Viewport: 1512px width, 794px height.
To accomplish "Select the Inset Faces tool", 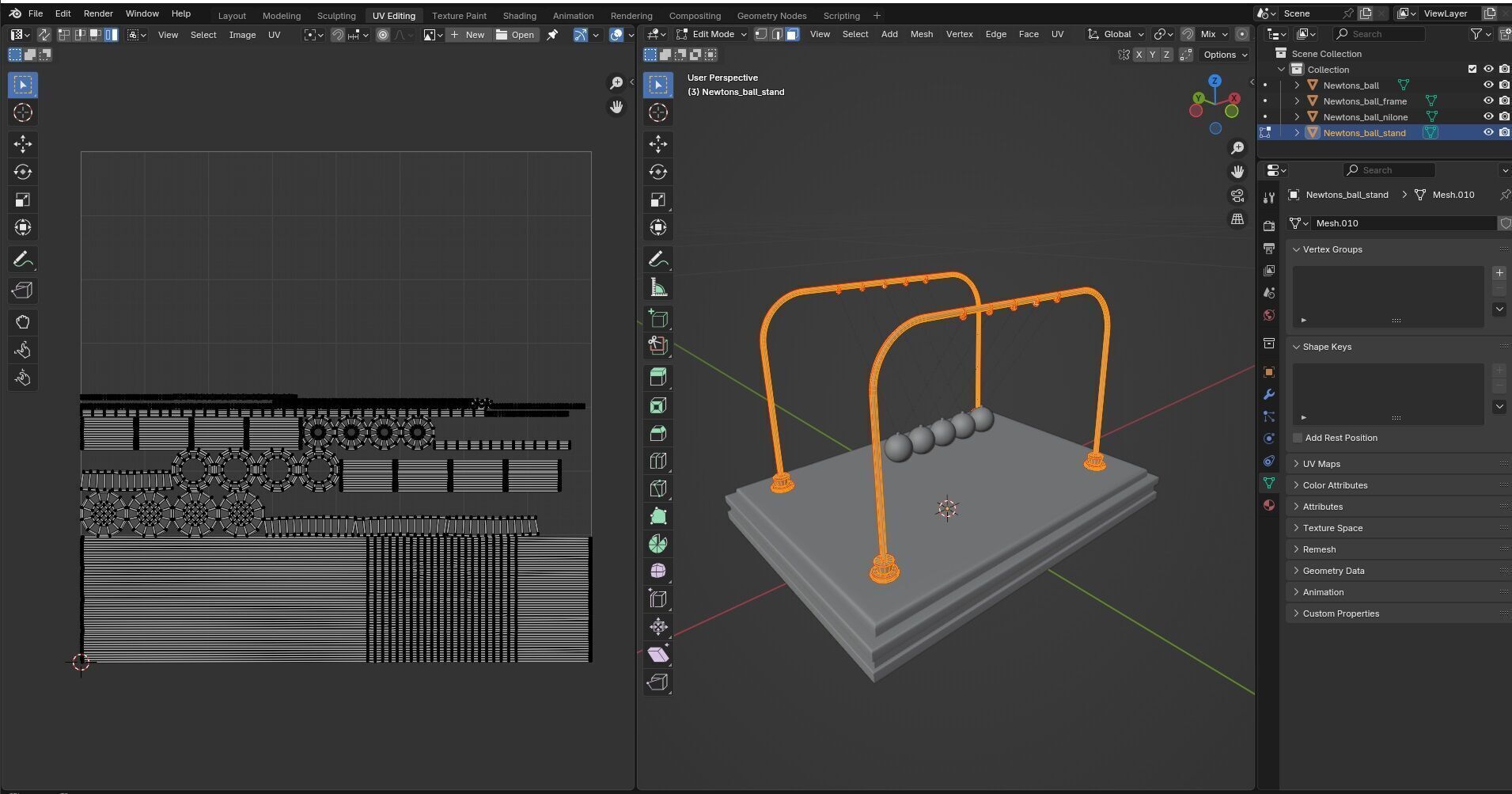I will (x=657, y=405).
